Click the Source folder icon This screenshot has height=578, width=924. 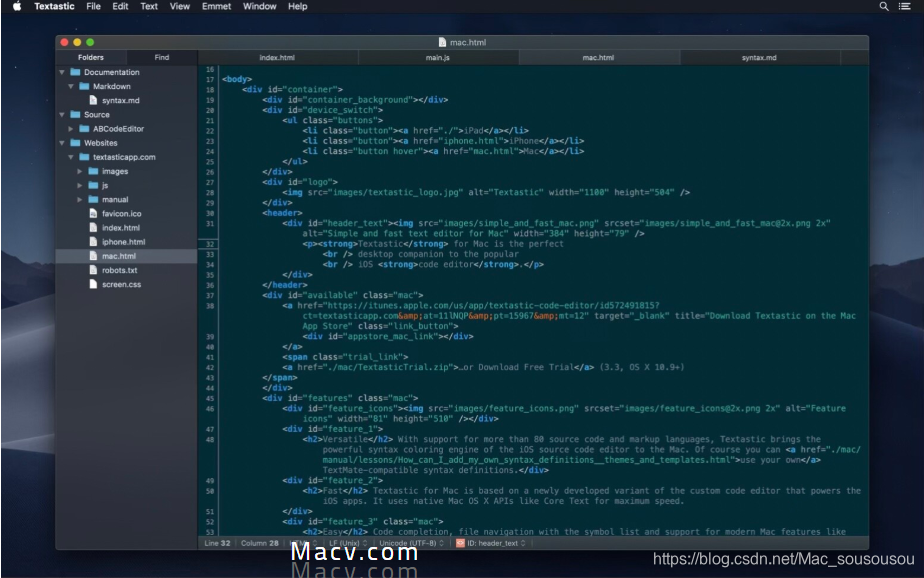[x=75, y=114]
